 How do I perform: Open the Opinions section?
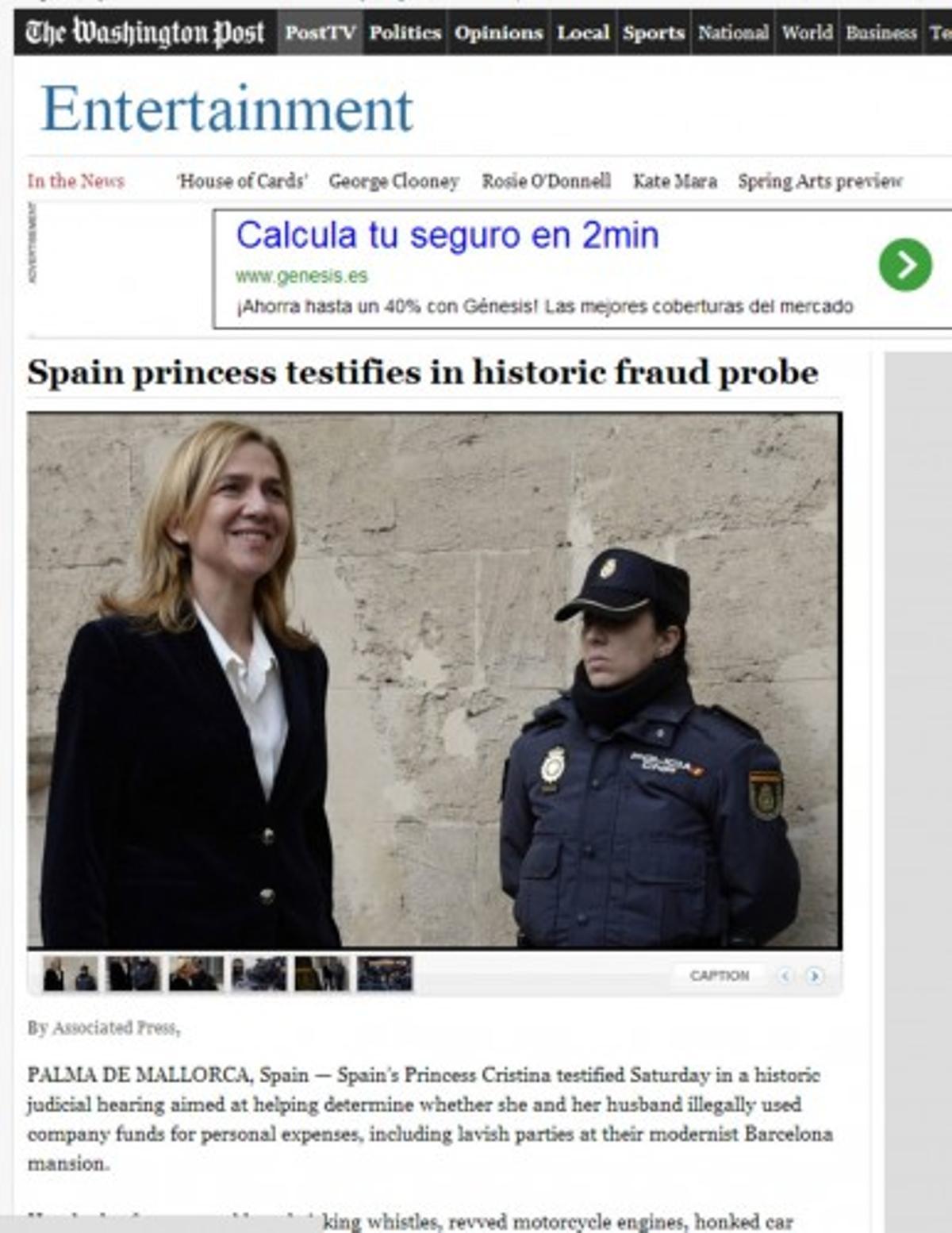(498, 33)
